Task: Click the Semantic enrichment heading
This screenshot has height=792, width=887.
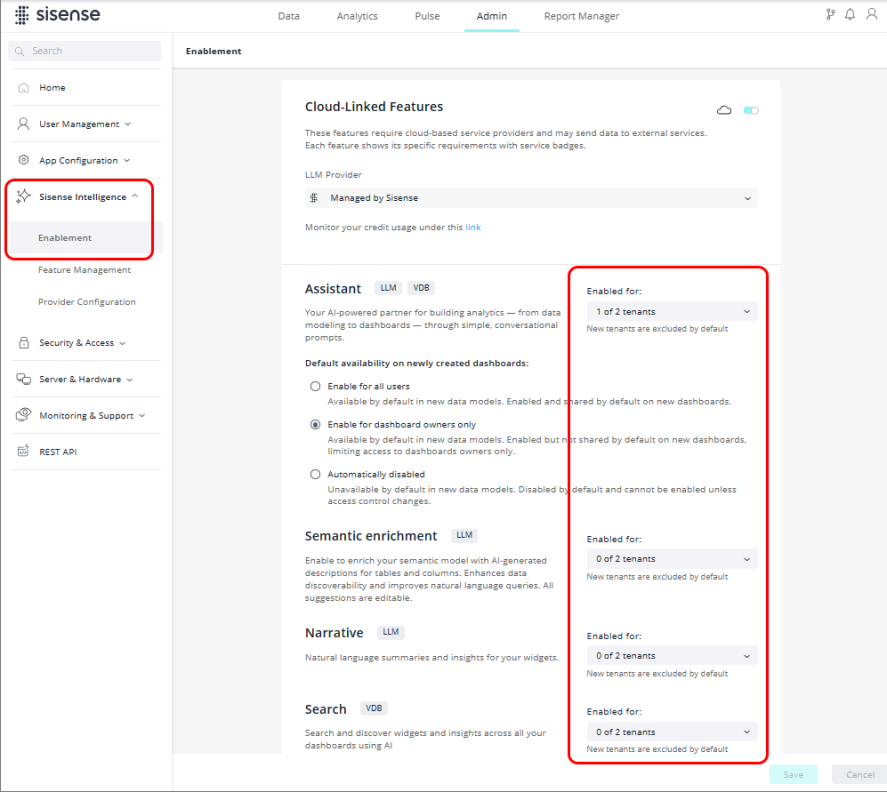Action: click(x=371, y=536)
